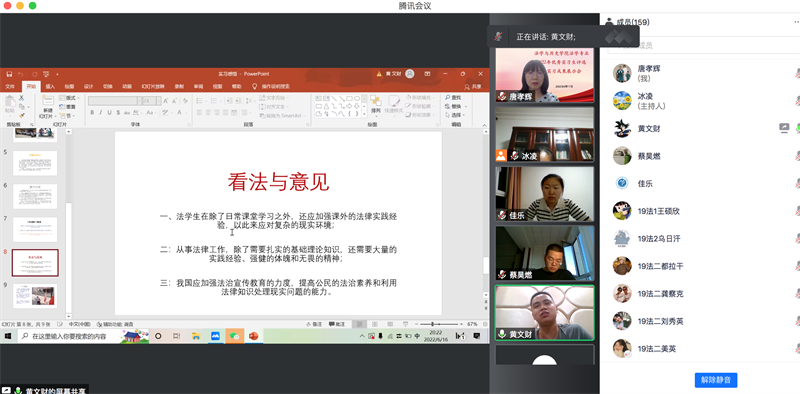This screenshot has height=394, width=800.
Task: Click the WeChat icon in taskbar
Action: [234, 336]
